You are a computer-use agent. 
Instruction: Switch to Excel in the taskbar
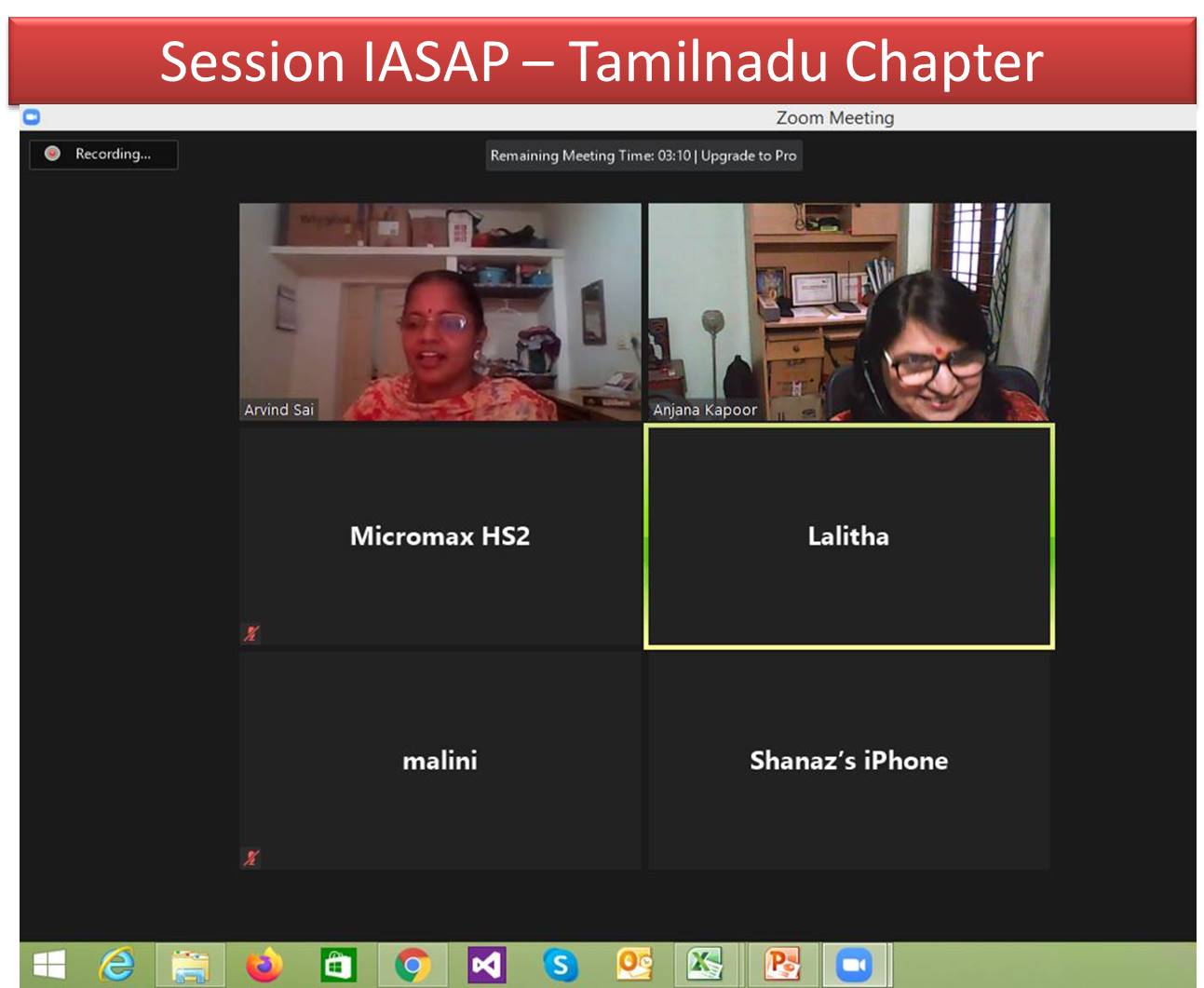click(x=706, y=965)
